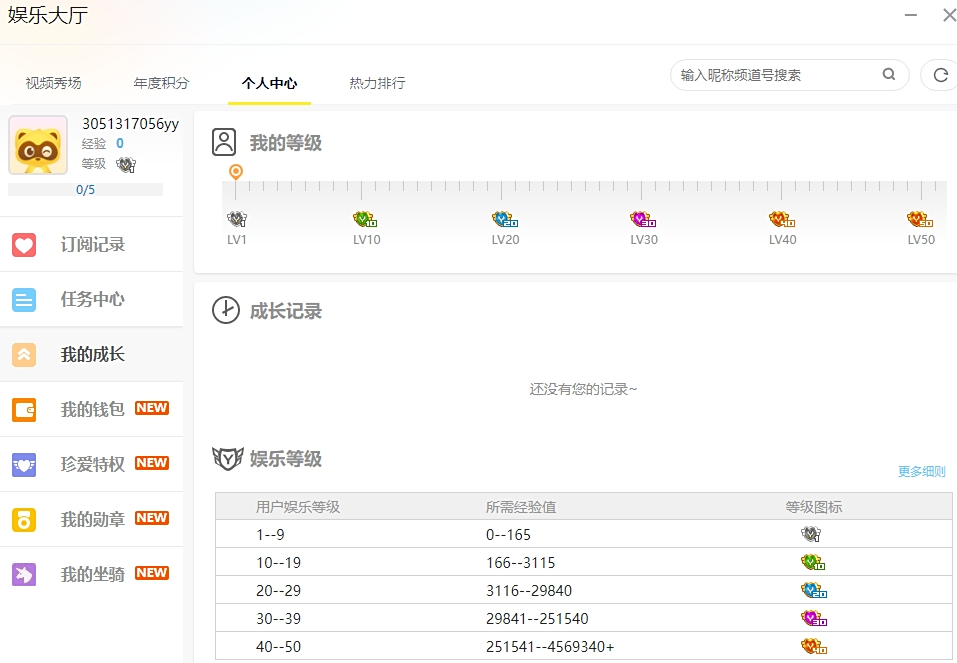
Task: Click the 0/5 experience progress bar
Action: 85,190
